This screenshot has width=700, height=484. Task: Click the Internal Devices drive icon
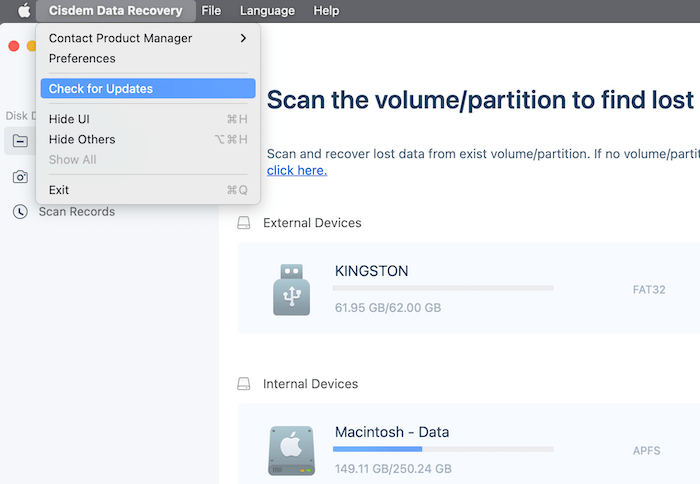(x=244, y=384)
